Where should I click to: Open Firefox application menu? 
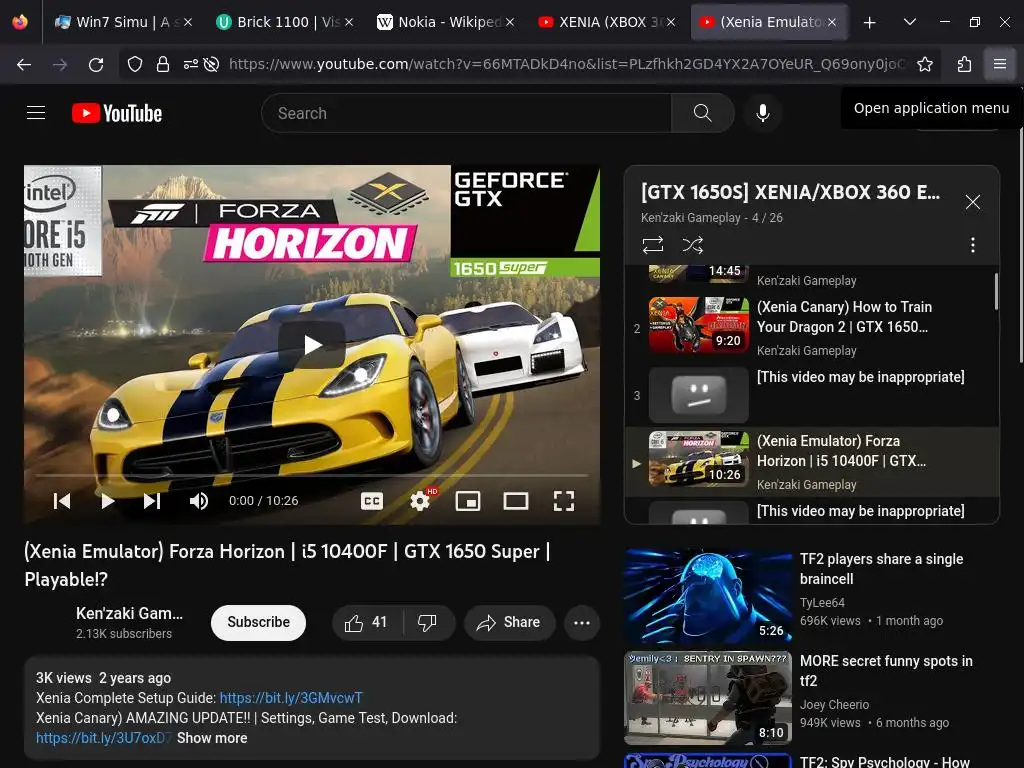(999, 64)
